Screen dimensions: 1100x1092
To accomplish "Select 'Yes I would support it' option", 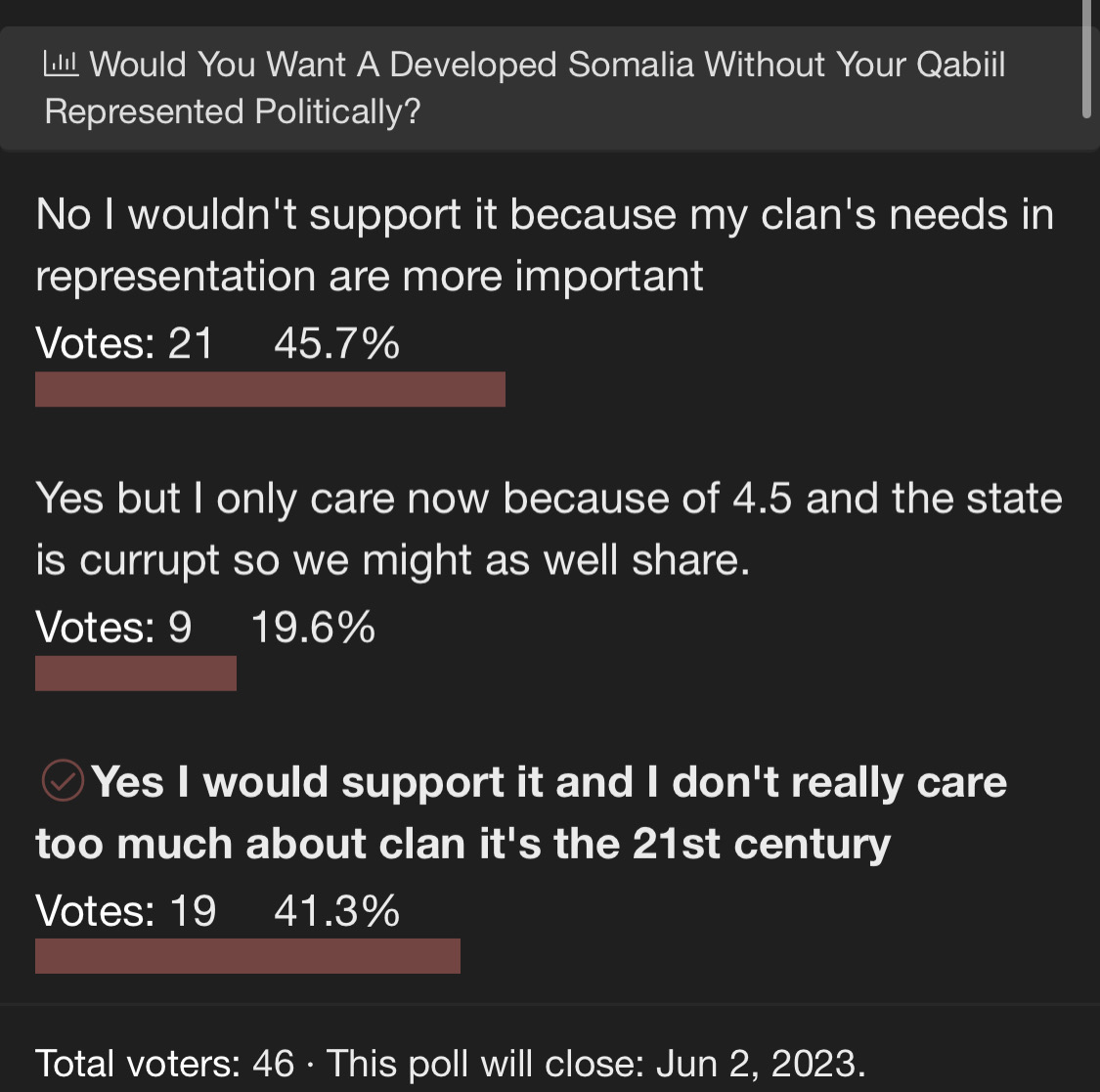I will pos(521,812).
